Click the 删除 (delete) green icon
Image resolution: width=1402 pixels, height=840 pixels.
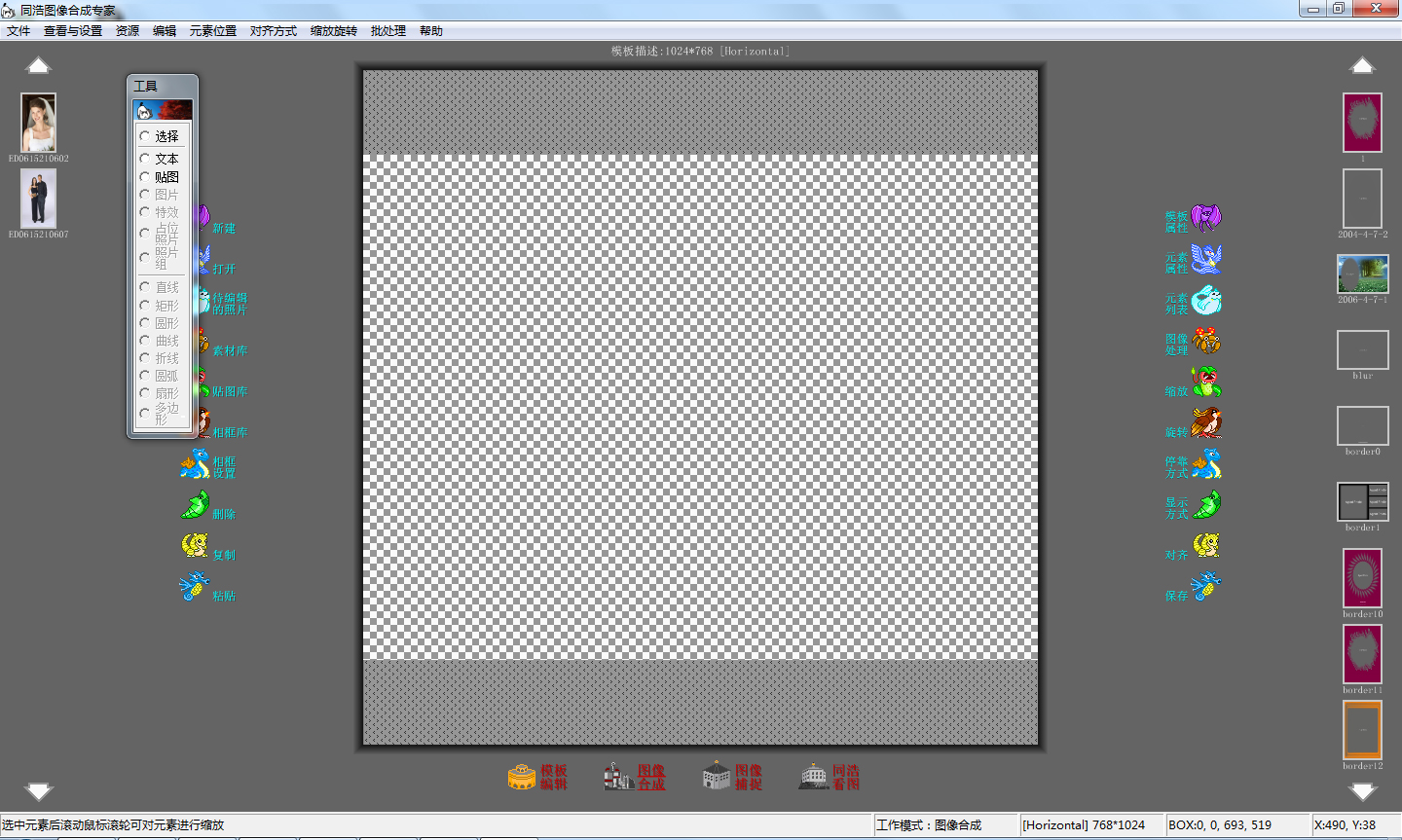click(195, 505)
